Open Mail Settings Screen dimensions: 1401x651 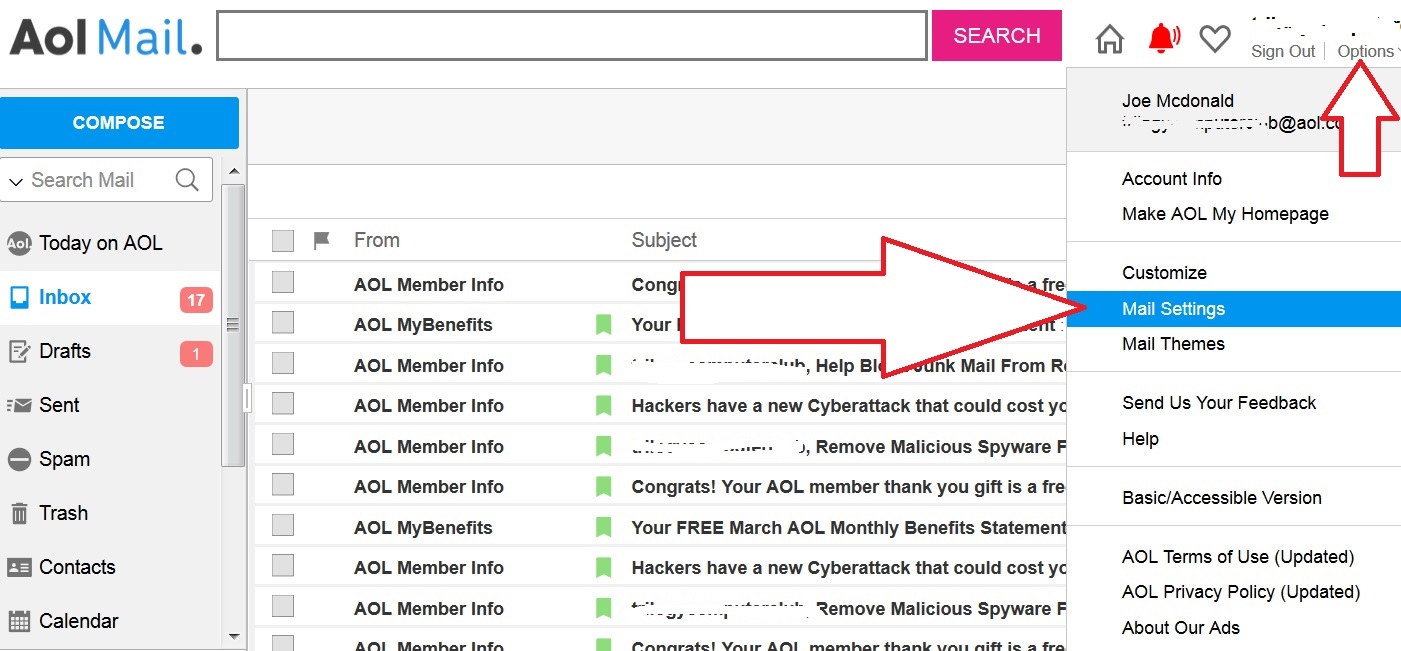click(1234, 309)
